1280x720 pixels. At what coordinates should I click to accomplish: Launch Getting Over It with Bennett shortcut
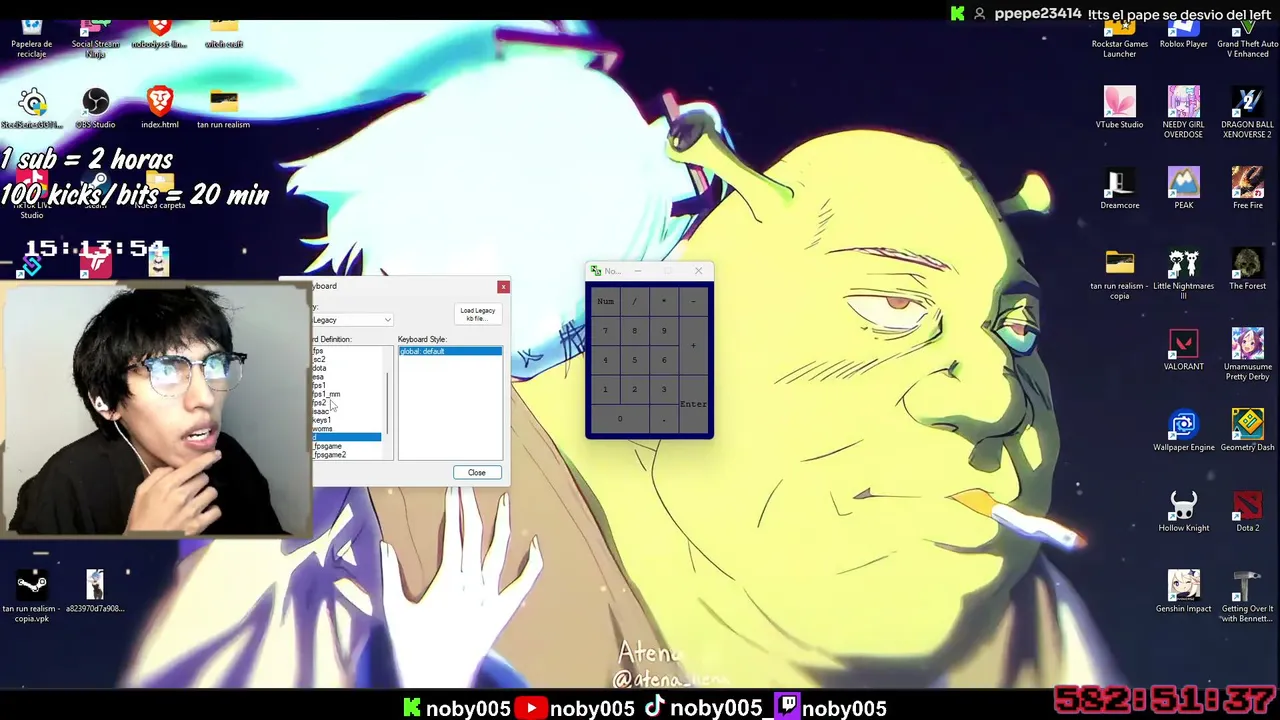coord(1247,596)
